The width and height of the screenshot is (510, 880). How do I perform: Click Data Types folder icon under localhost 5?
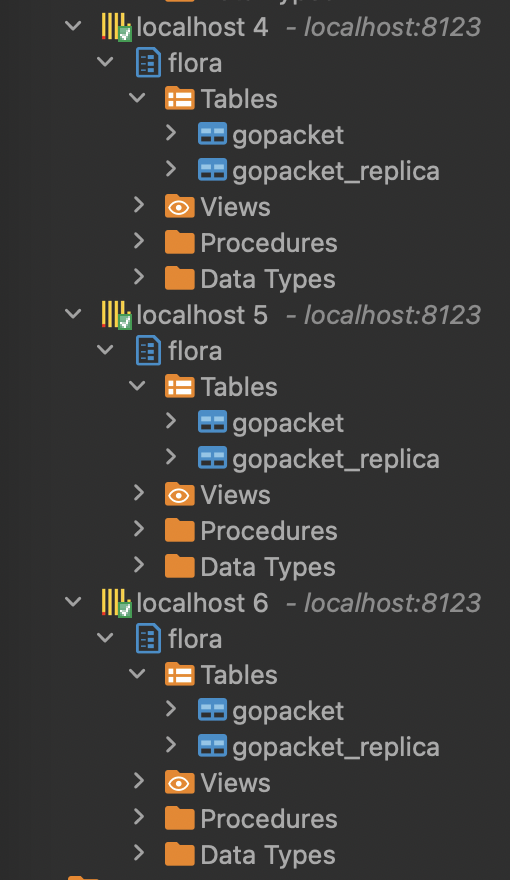180,567
